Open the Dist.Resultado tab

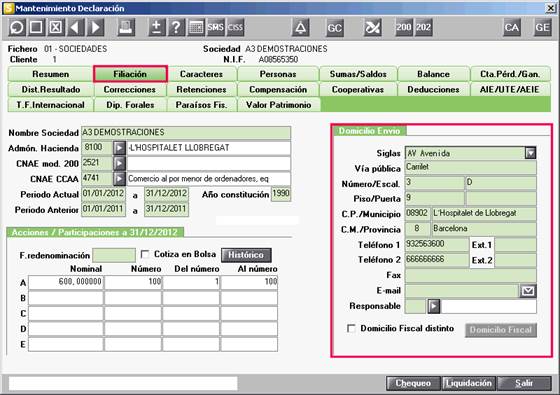pos(51,89)
